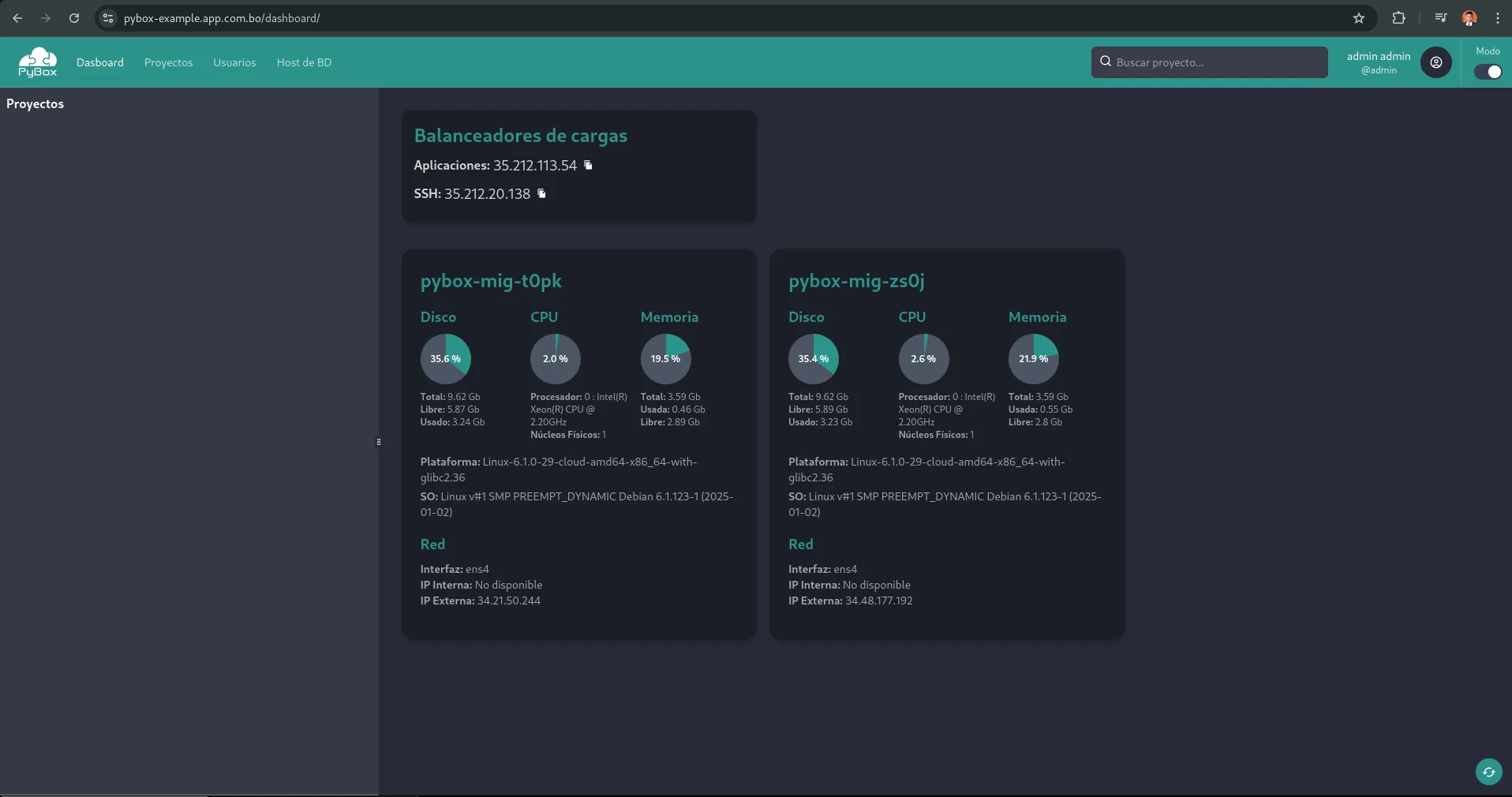
Task: Copy the Aplicaciones IP address
Action: tap(588, 165)
